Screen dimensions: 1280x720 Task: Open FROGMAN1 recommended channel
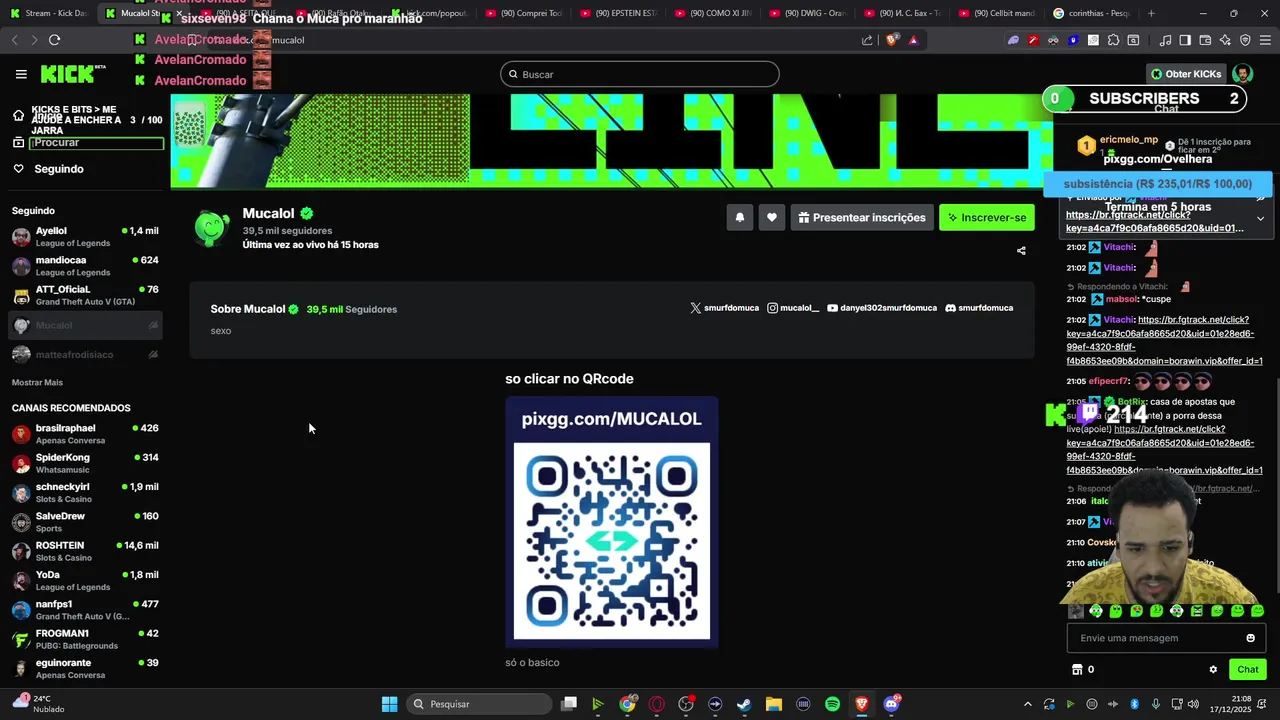tap(85, 639)
